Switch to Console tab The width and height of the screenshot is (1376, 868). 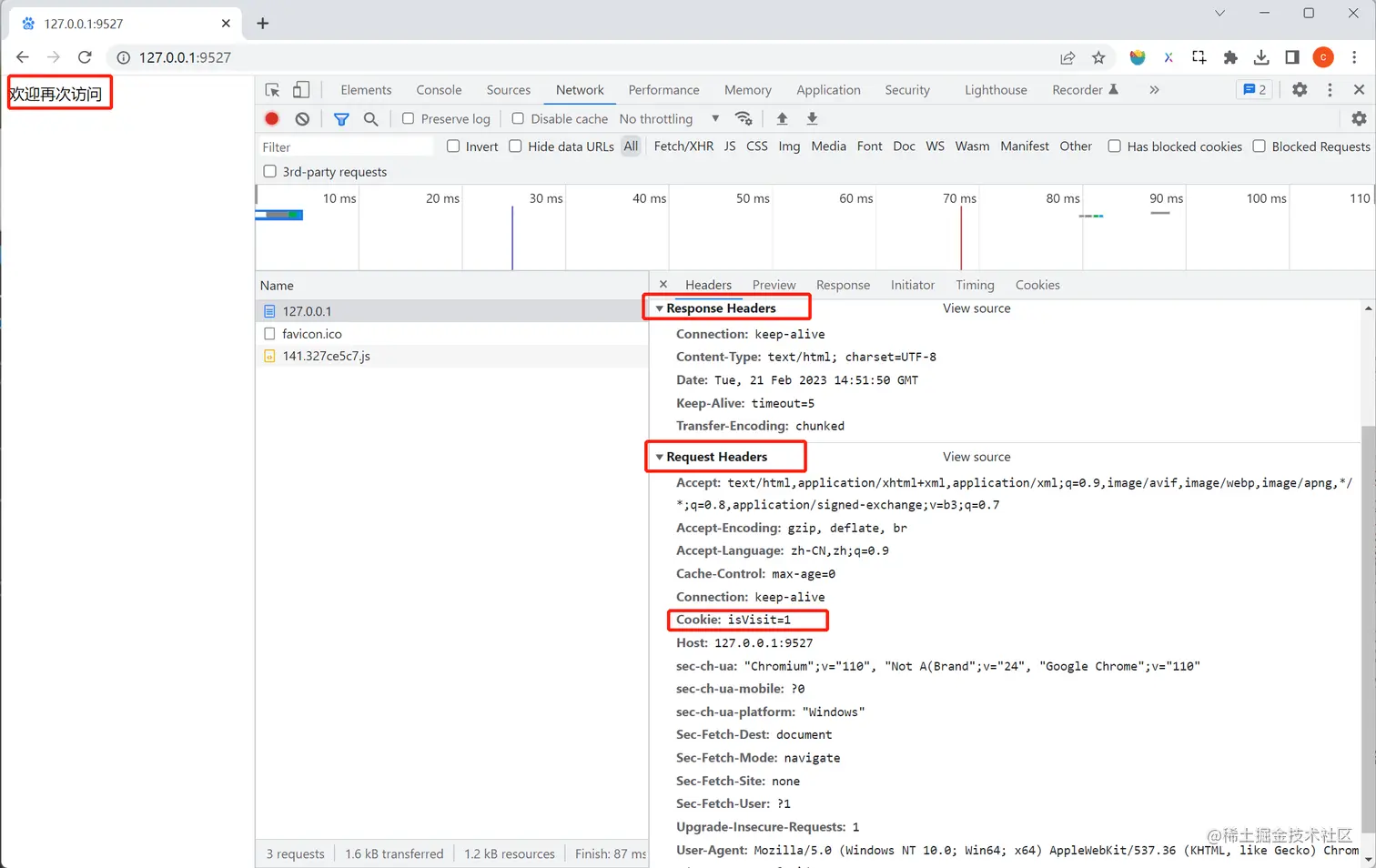click(x=439, y=90)
